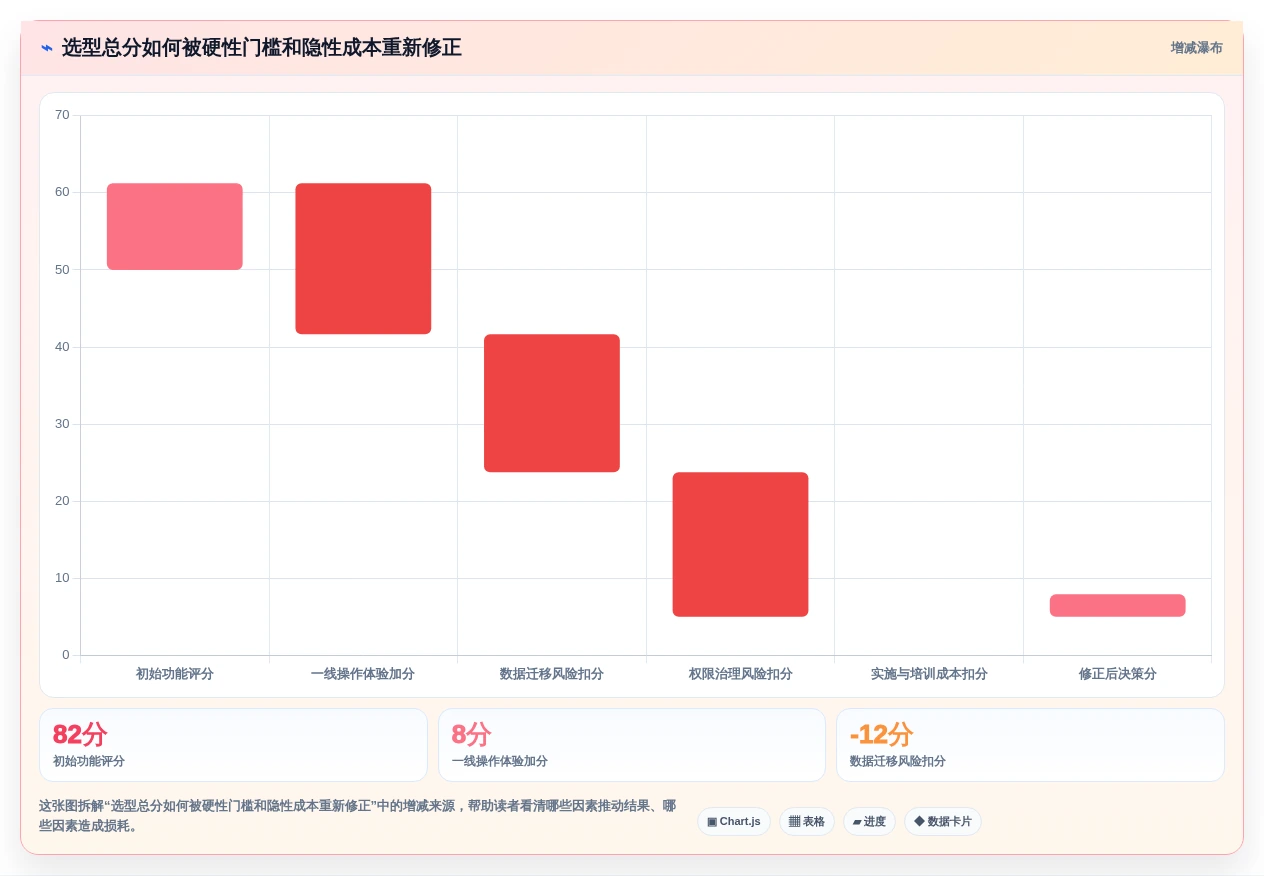
Task: Select the 进度 tag chip
Action: [869, 822]
